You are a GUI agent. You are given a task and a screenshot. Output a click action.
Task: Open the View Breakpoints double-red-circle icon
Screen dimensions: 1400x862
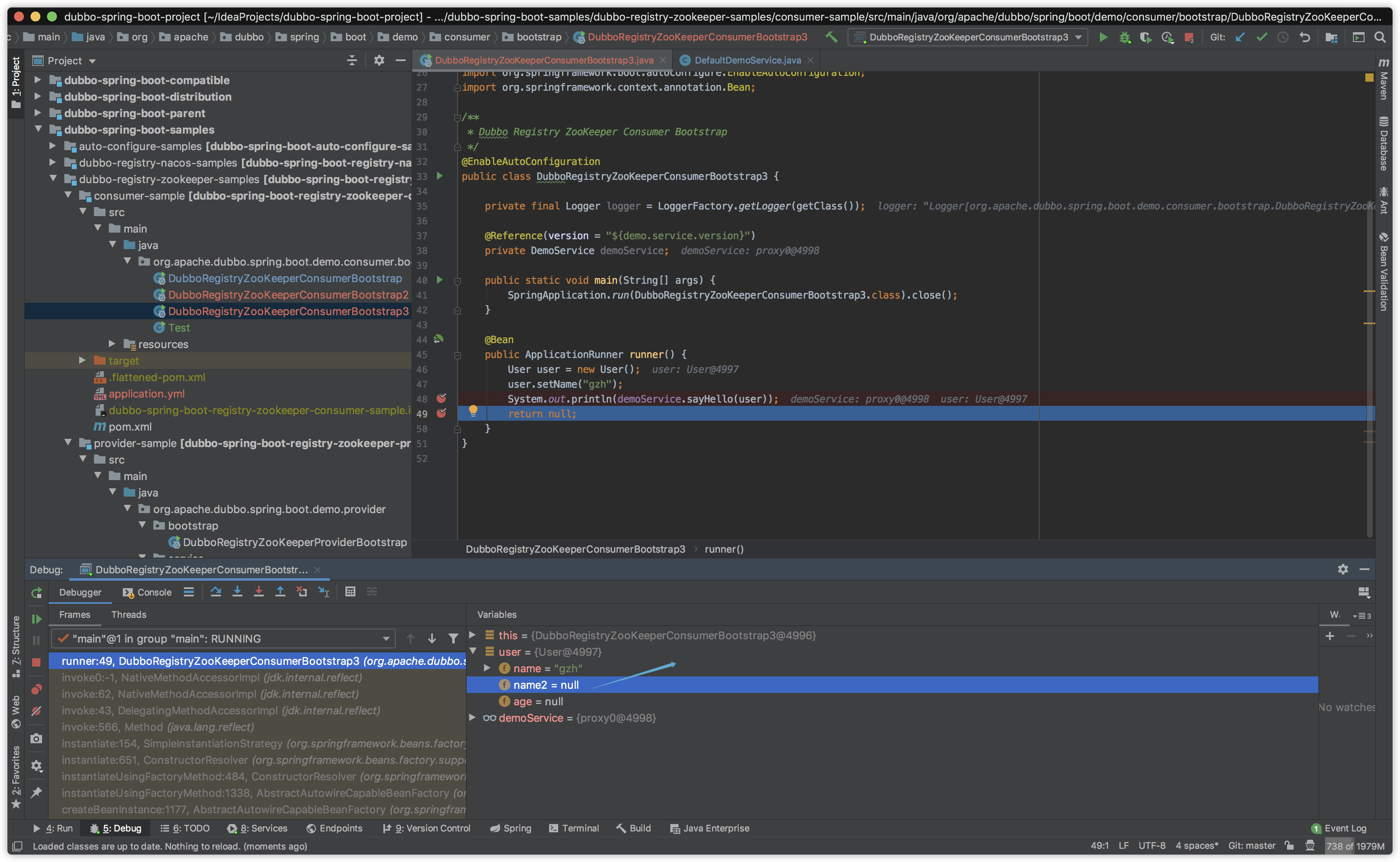pyautogui.click(x=36, y=690)
